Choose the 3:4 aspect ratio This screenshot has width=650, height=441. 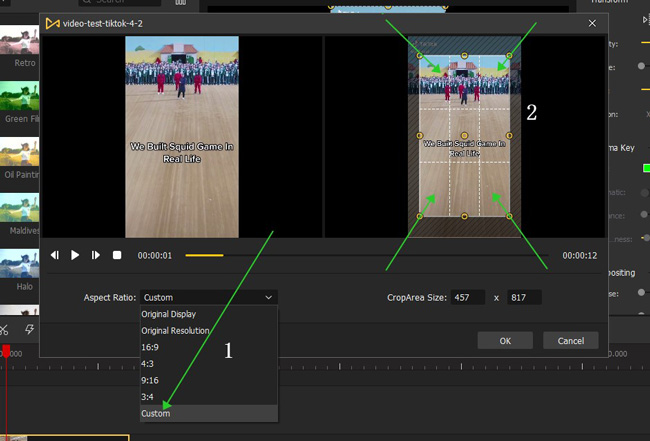click(209, 397)
